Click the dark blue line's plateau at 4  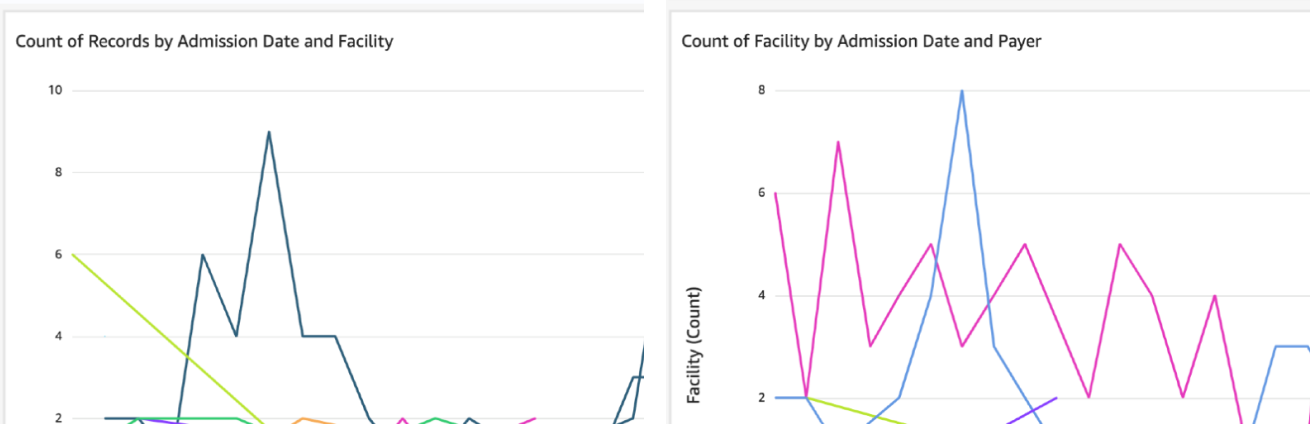[319, 337]
